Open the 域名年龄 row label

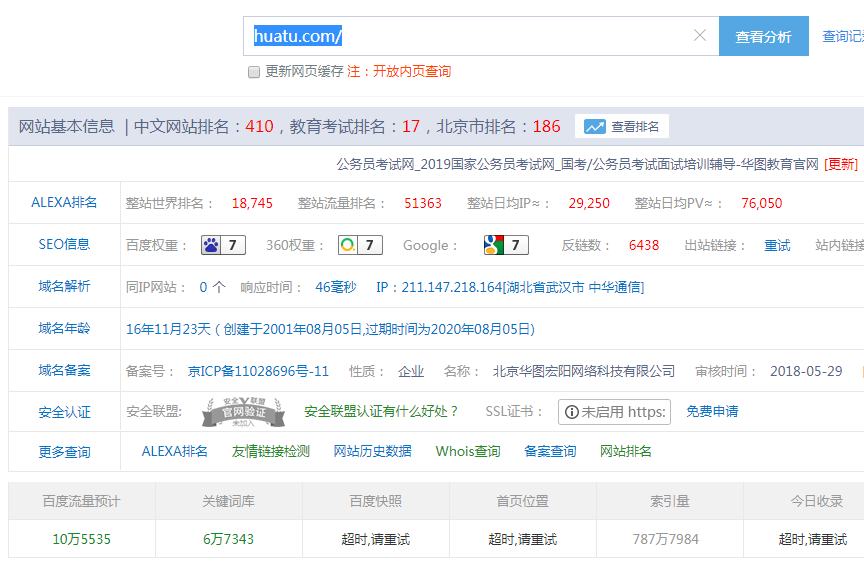[x=64, y=329]
